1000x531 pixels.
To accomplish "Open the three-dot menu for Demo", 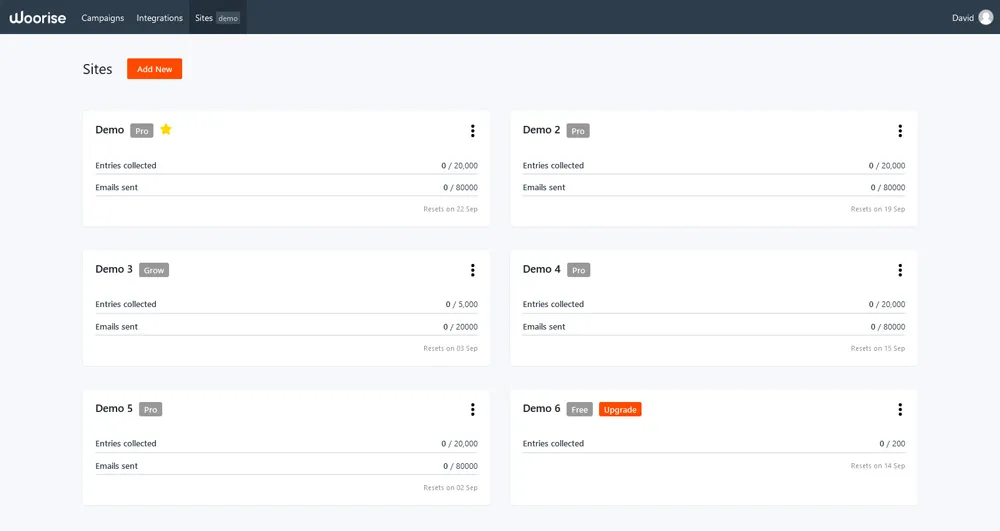I will (x=472, y=131).
